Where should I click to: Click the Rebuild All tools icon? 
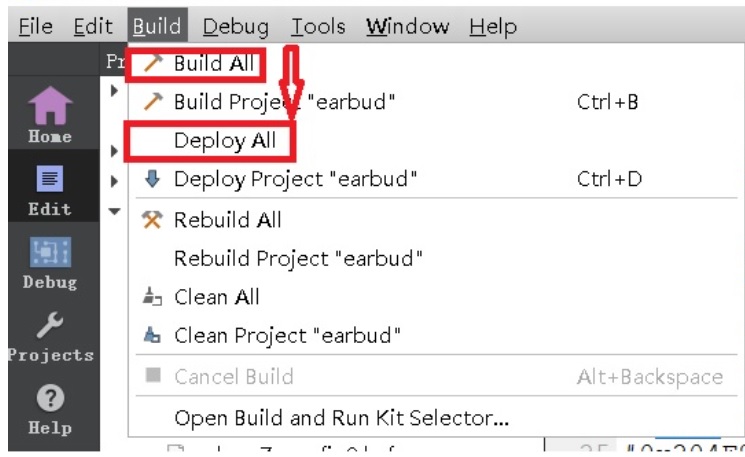152,220
